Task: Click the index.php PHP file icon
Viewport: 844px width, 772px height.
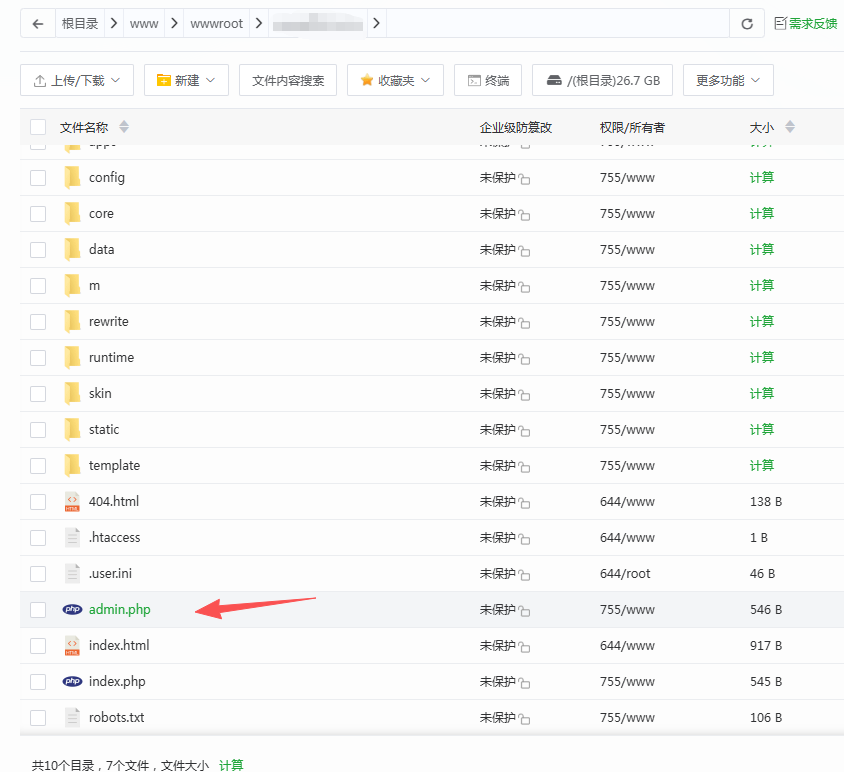Action: pos(72,682)
